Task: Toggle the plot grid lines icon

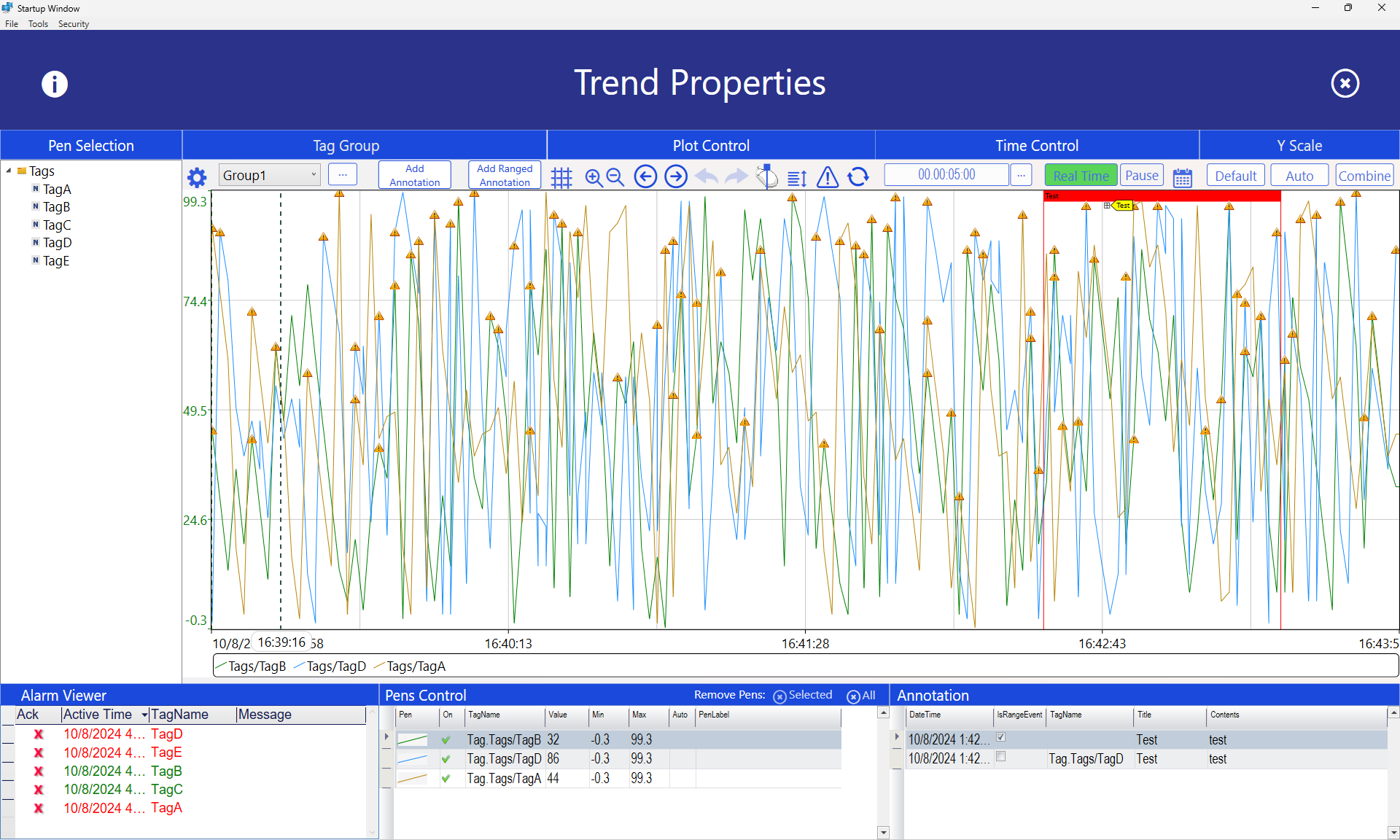Action: click(561, 177)
